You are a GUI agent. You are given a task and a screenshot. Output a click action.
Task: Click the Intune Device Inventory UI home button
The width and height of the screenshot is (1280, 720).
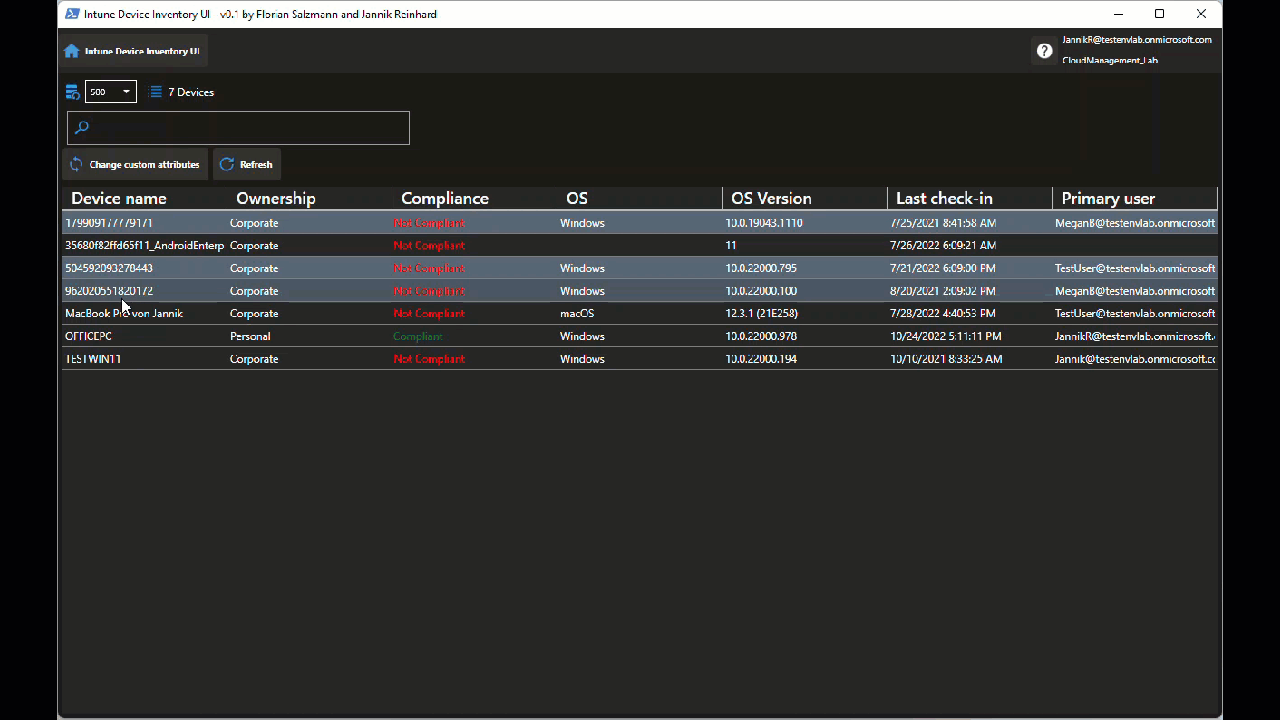pyautogui.click(x=133, y=50)
